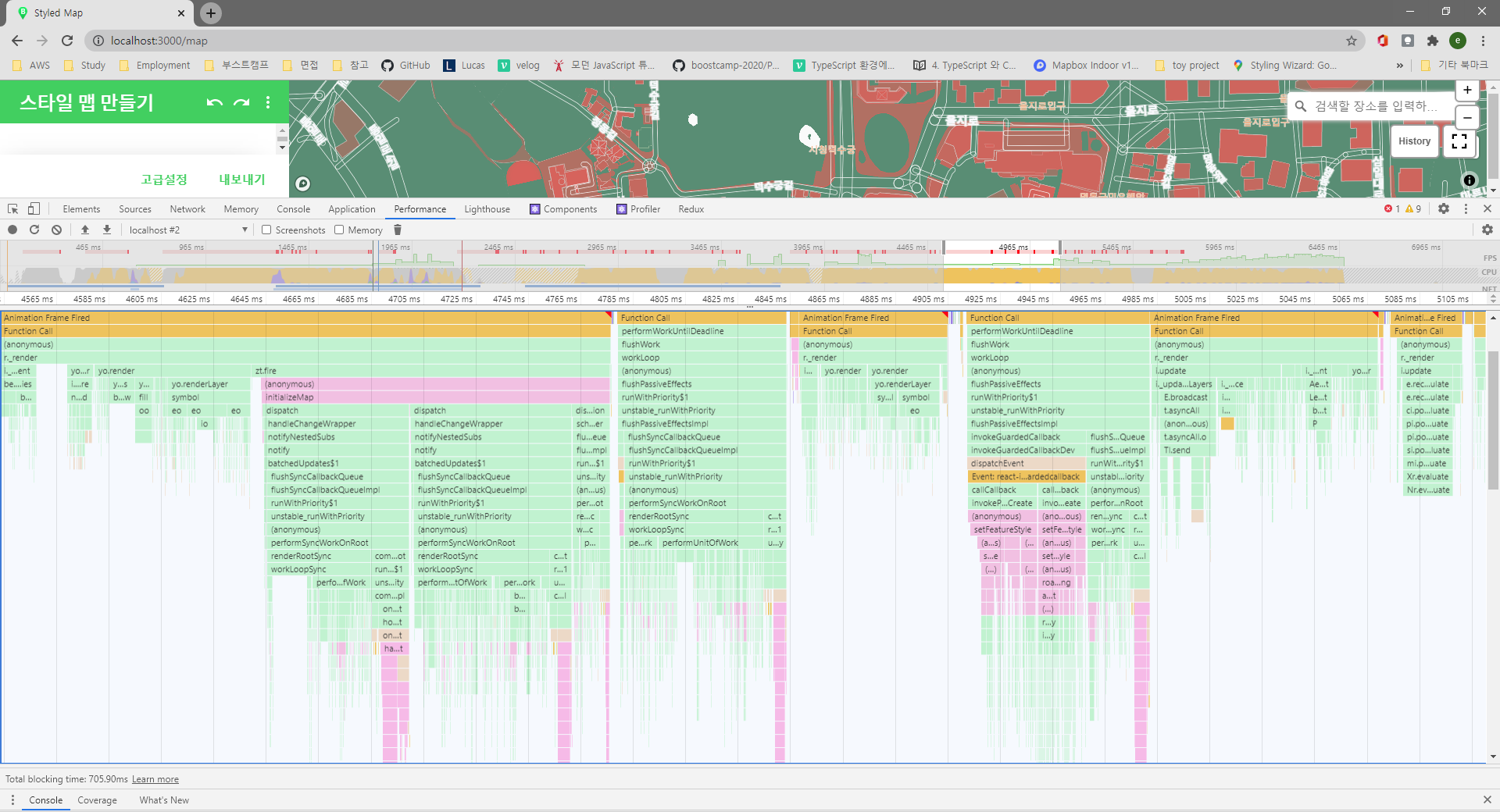Click the flame chart vertical scrollbar

click(x=1493, y=421)
